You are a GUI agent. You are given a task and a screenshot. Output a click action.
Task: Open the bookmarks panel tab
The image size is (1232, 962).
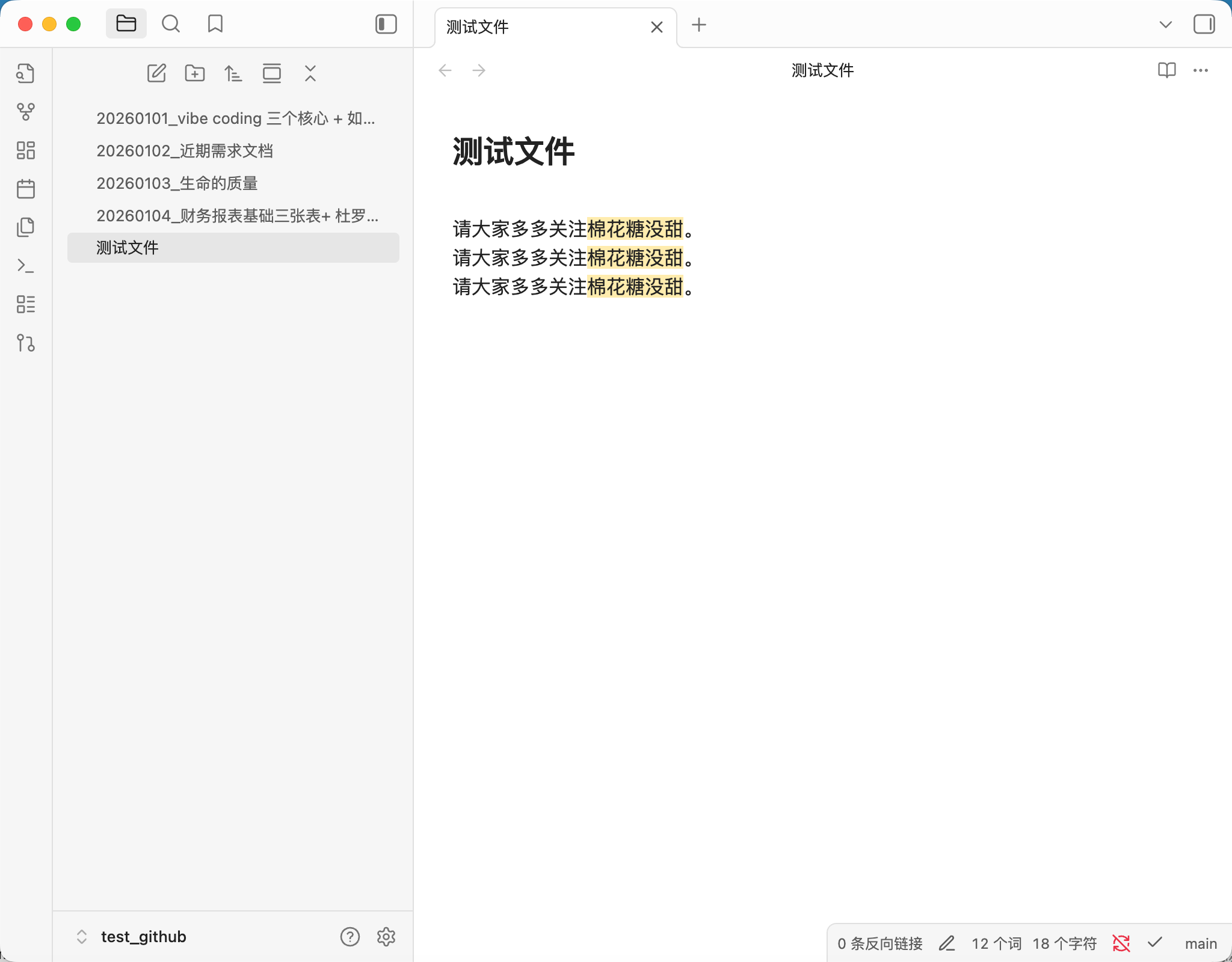(x=215, y=24)
